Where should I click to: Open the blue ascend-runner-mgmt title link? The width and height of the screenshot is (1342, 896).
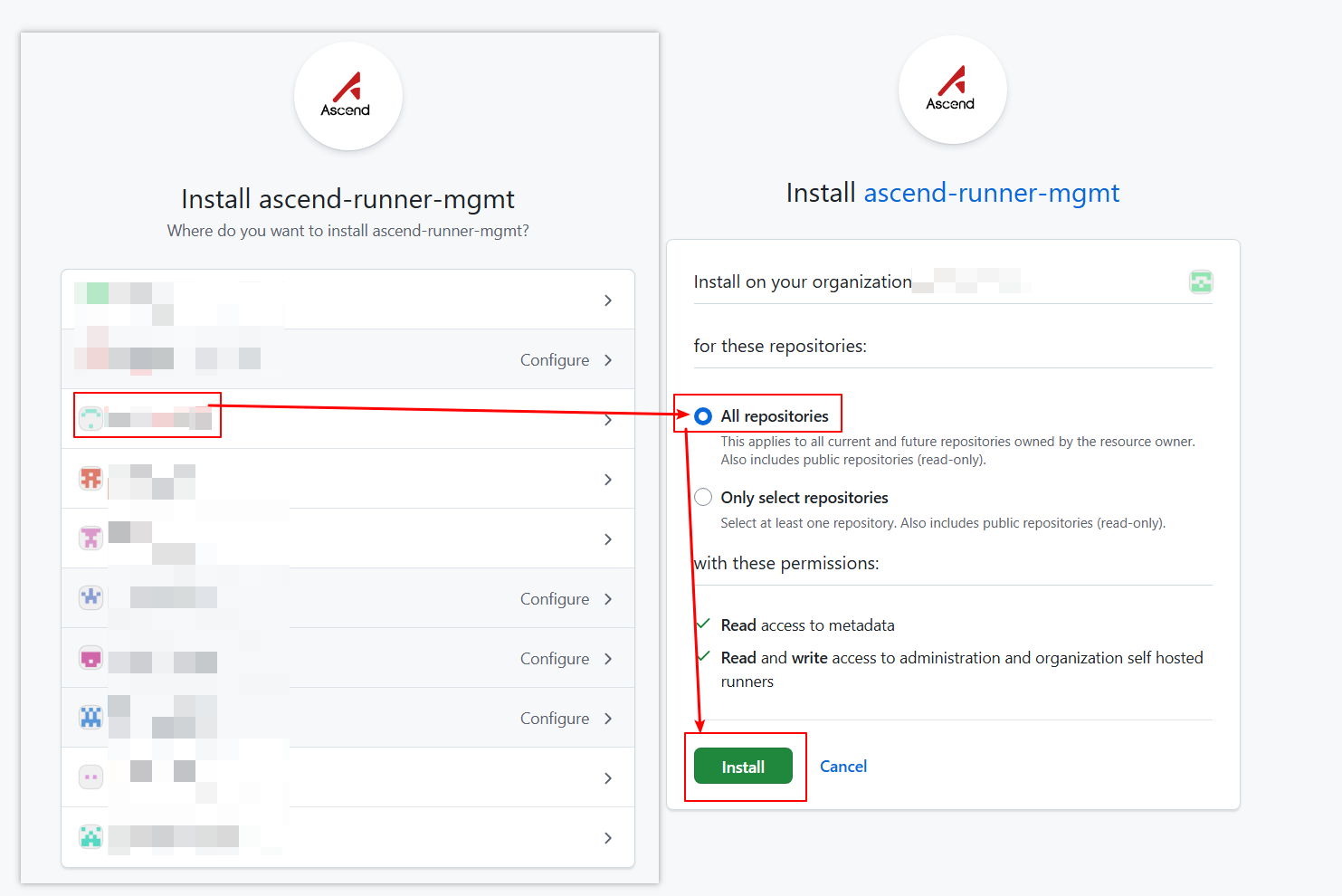click(x=992, y=193)
